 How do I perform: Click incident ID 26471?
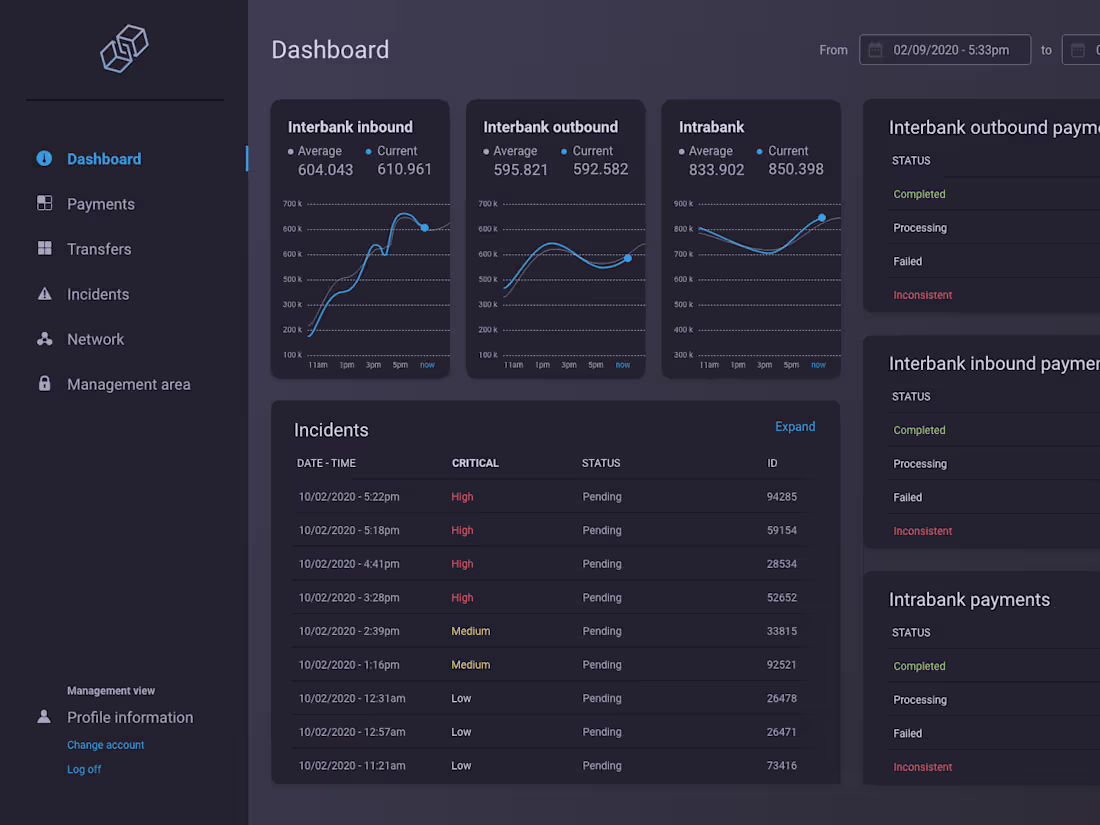782,732
